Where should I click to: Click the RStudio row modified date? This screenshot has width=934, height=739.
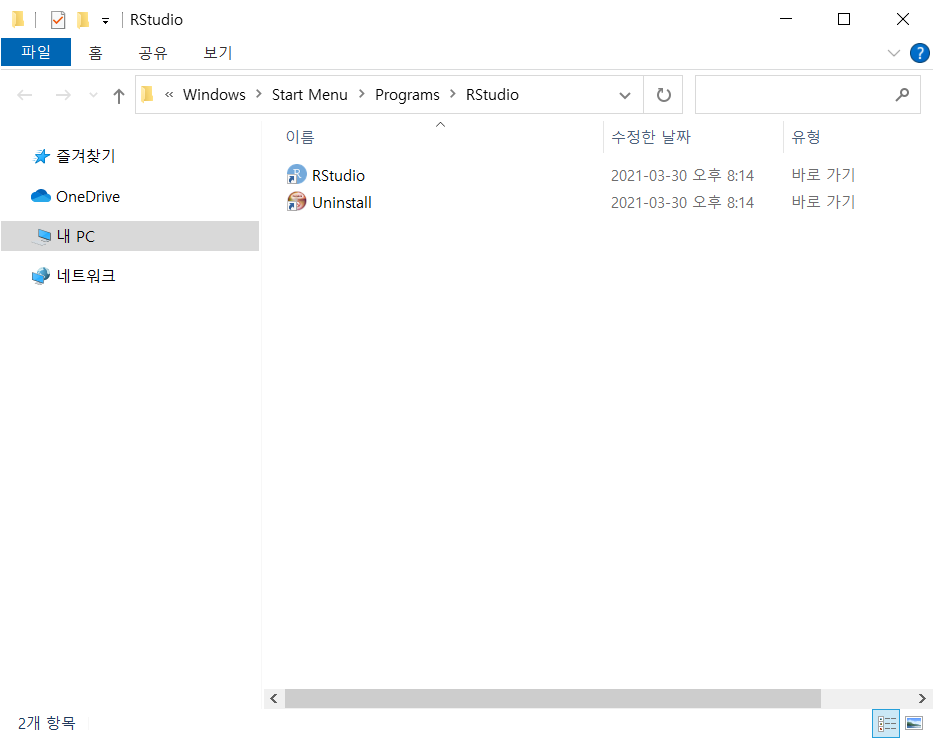(x=682, y=176)
